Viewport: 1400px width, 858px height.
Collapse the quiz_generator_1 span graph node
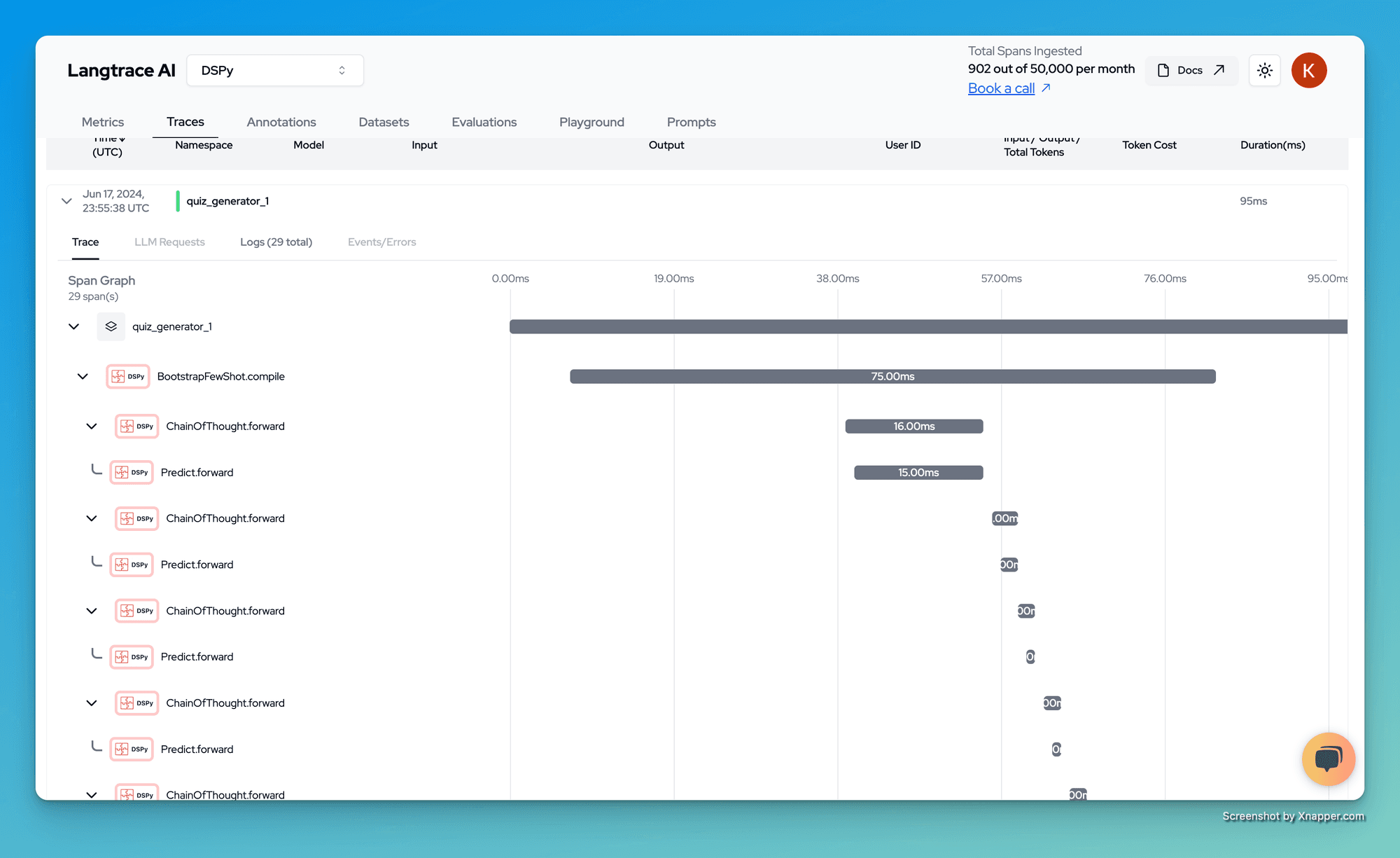click(x=73, y=326)
